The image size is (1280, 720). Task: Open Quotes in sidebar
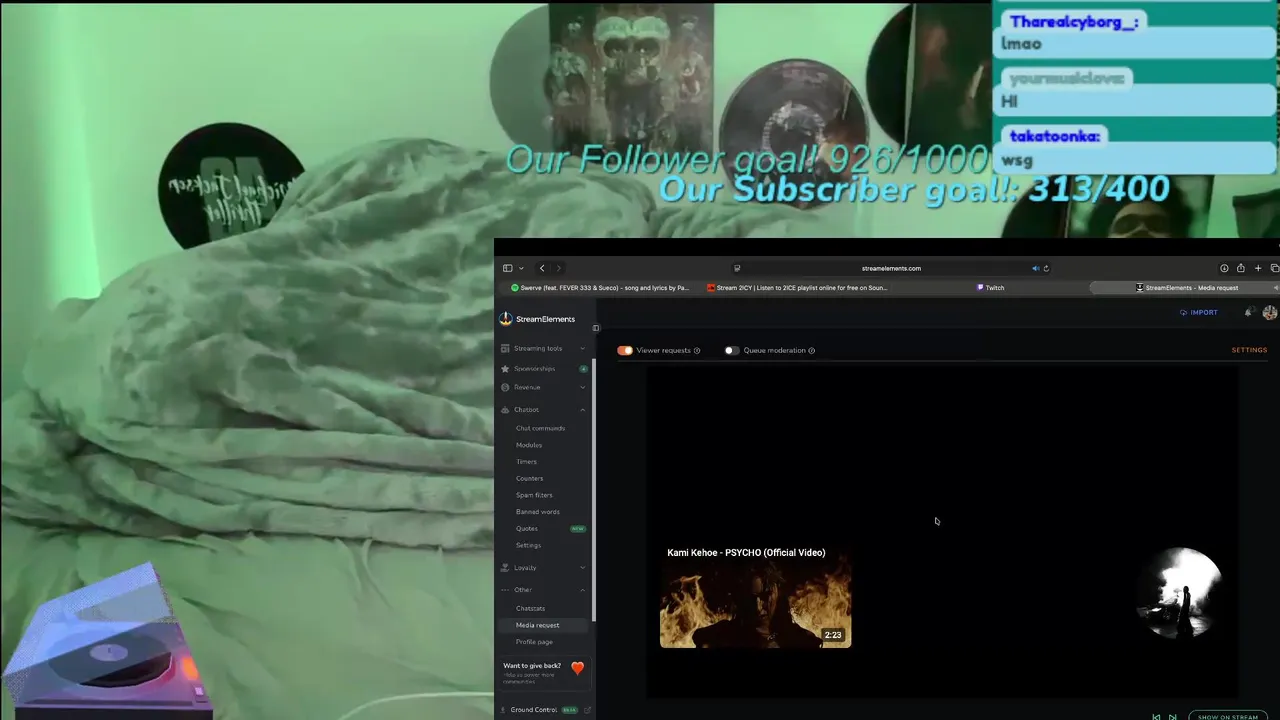pyautogui.click(x=527, y=529)
